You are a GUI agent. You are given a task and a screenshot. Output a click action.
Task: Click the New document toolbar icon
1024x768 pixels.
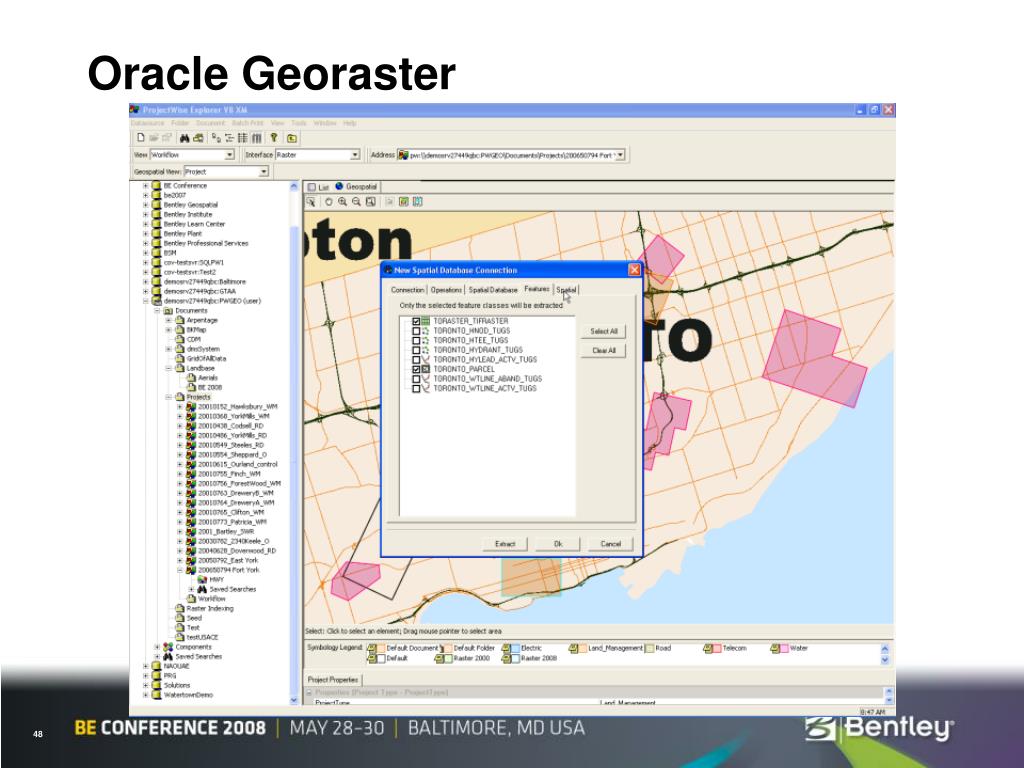click(x=140, y=138)
